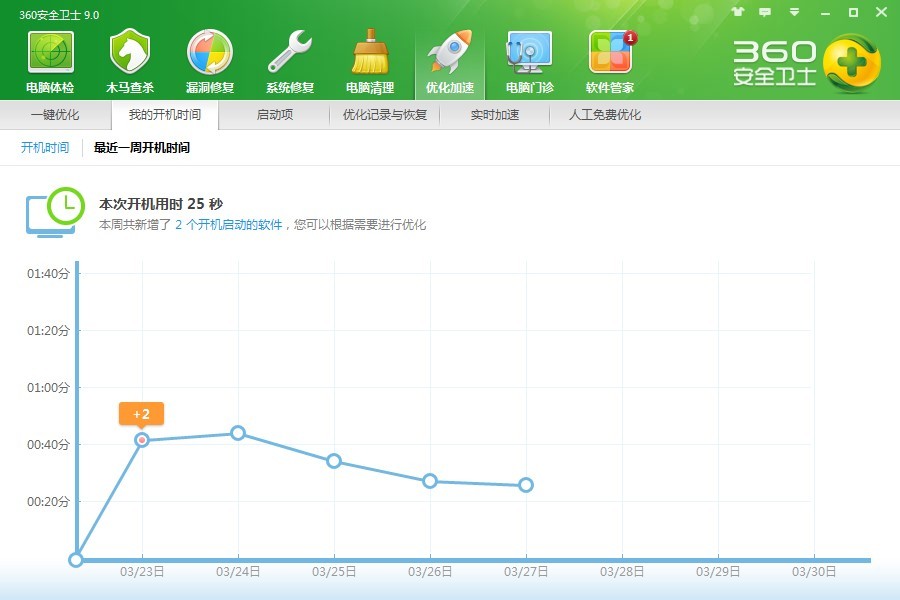Viewport: 900px width, 600px height.
Task: Open 软件管家 software manager icon
Action: click(610, 52)
